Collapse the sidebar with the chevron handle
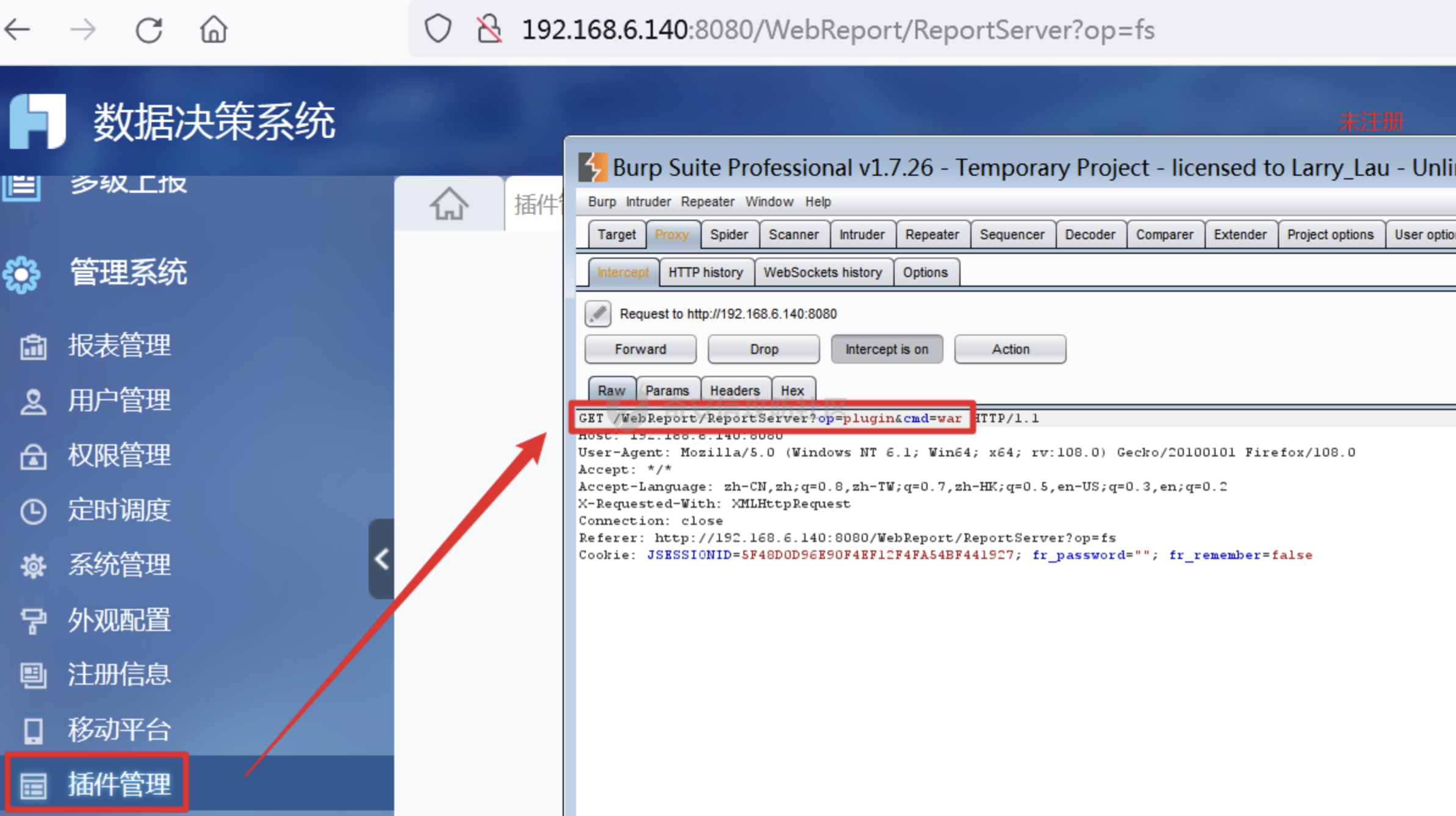 tap(382, 559)
